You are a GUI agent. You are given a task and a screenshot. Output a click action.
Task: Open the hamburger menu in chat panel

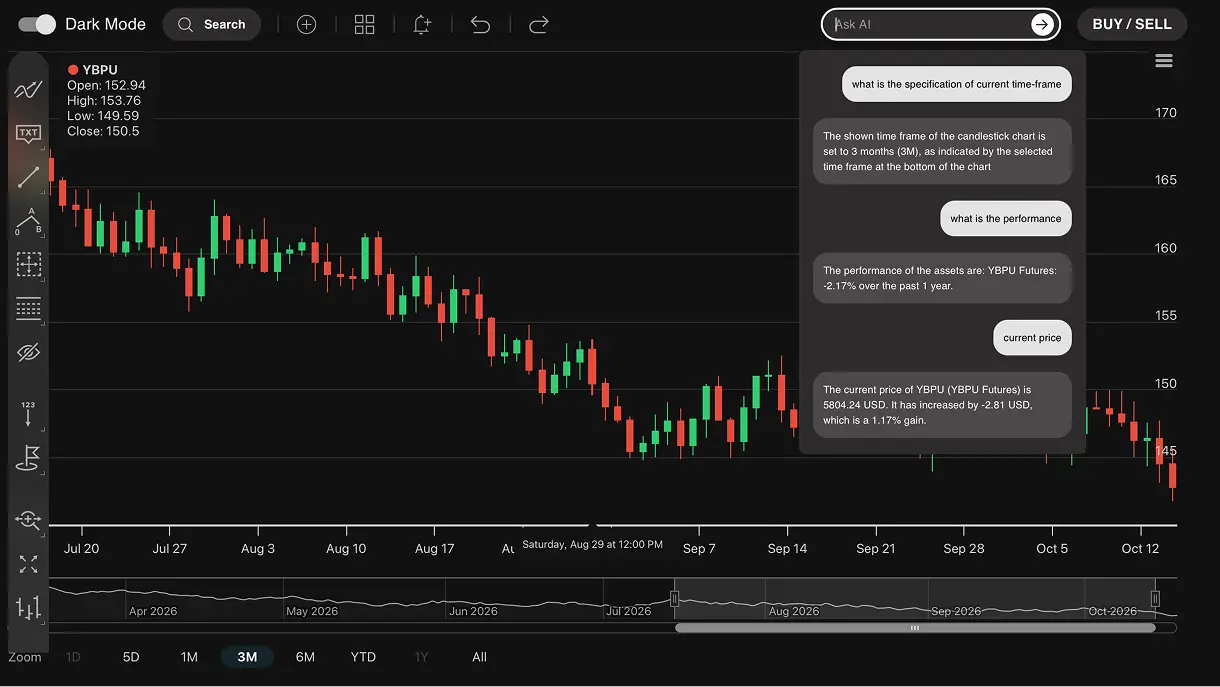click(1163, 60)
